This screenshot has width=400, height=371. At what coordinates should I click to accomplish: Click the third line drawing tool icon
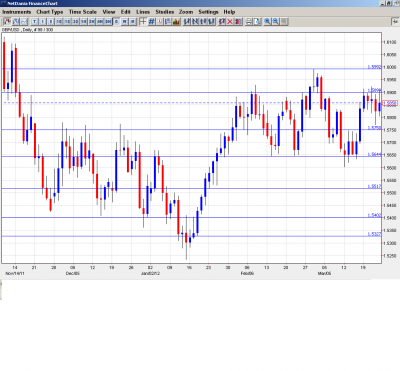click(x=203, y=22)
